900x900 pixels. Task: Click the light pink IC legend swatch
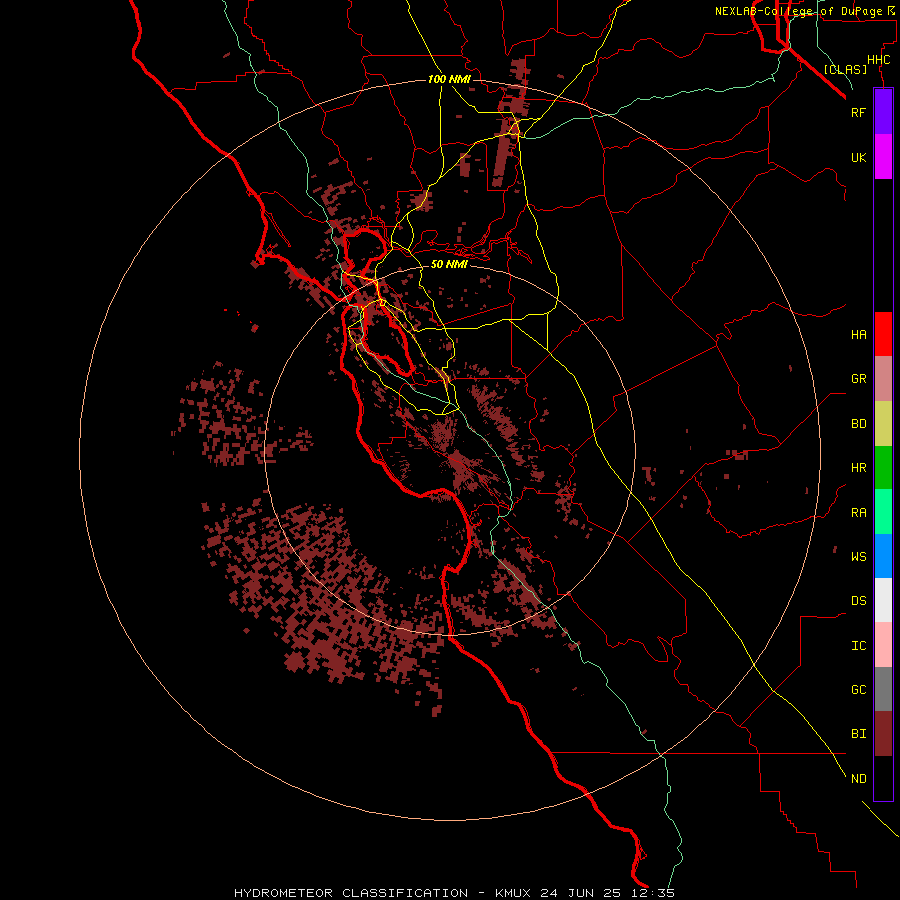[x=883, y=645]
